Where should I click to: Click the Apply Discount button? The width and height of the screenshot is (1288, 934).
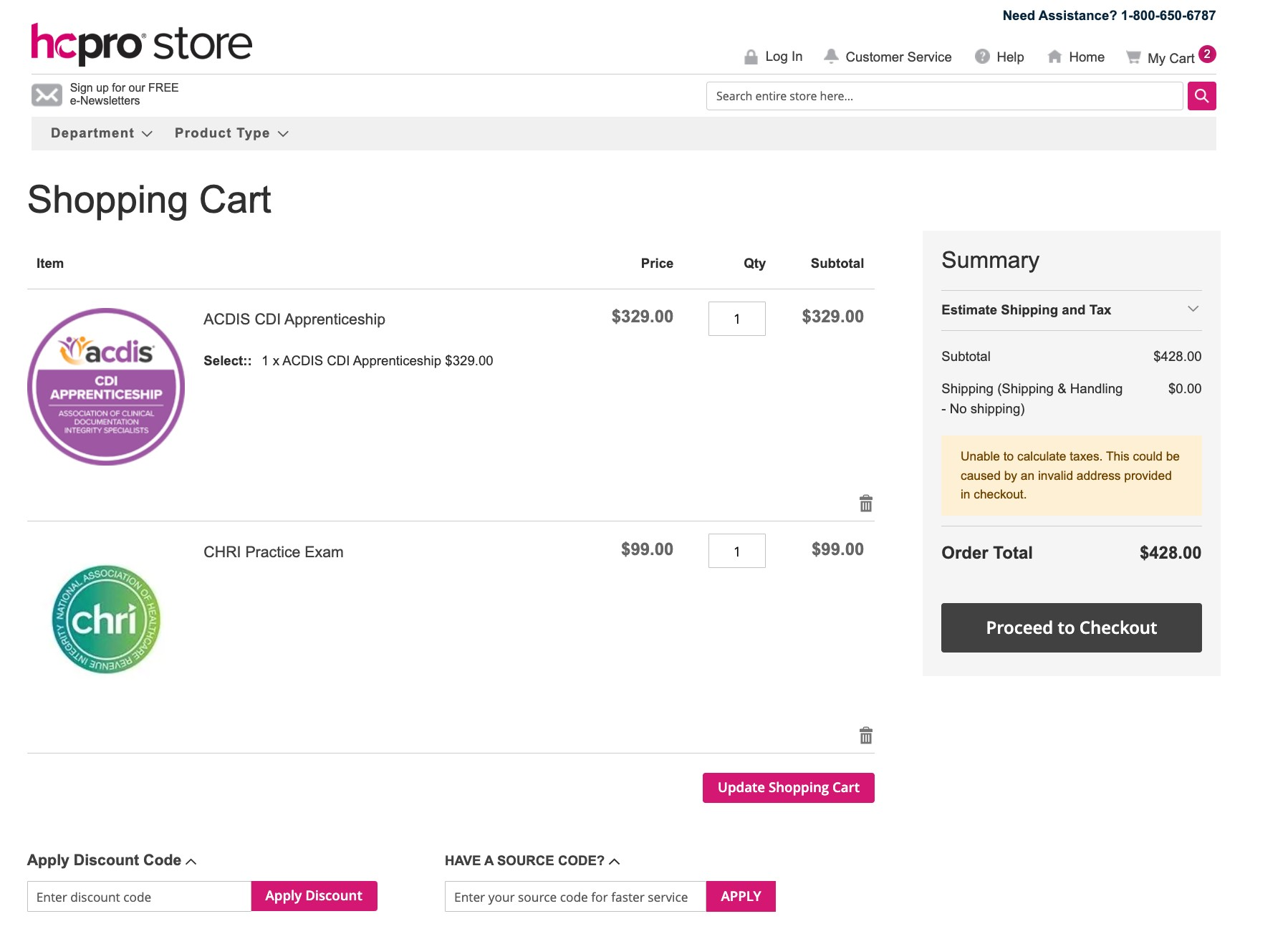314,896
